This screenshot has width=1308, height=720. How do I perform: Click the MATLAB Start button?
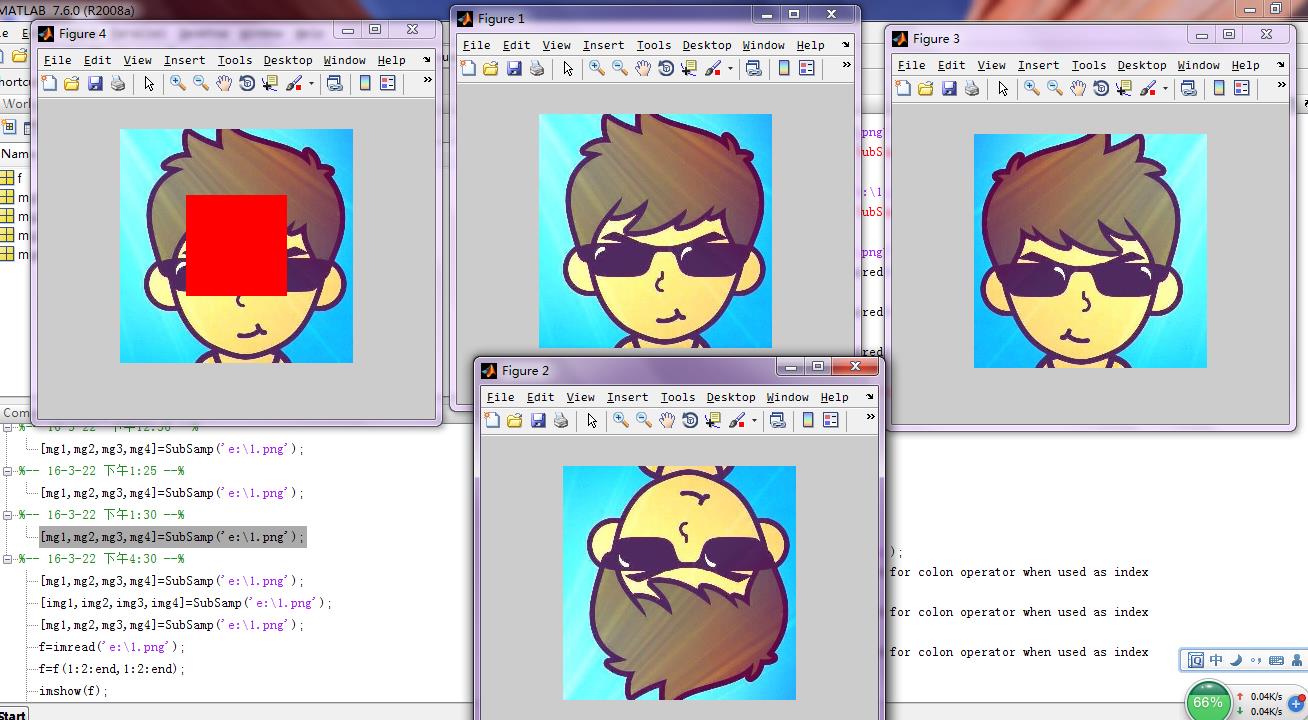pos(14,714)
